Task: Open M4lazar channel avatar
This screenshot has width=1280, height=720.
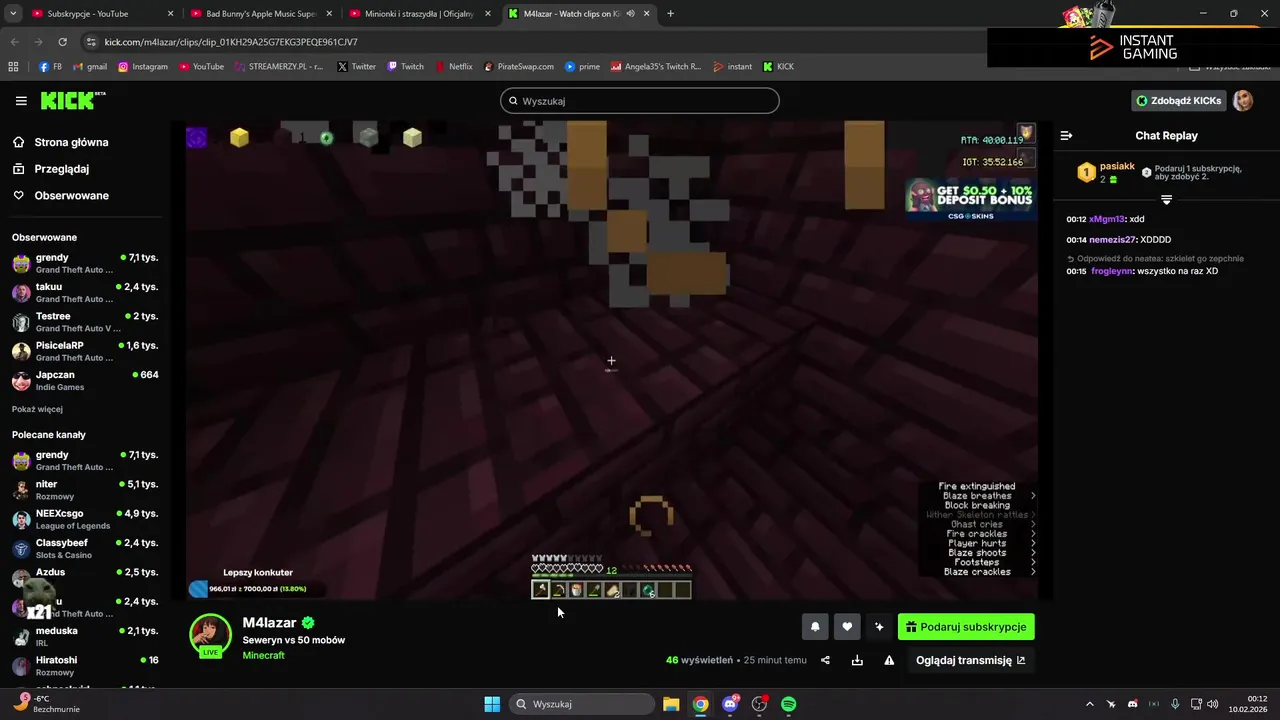Action: [x=211, y=634]
